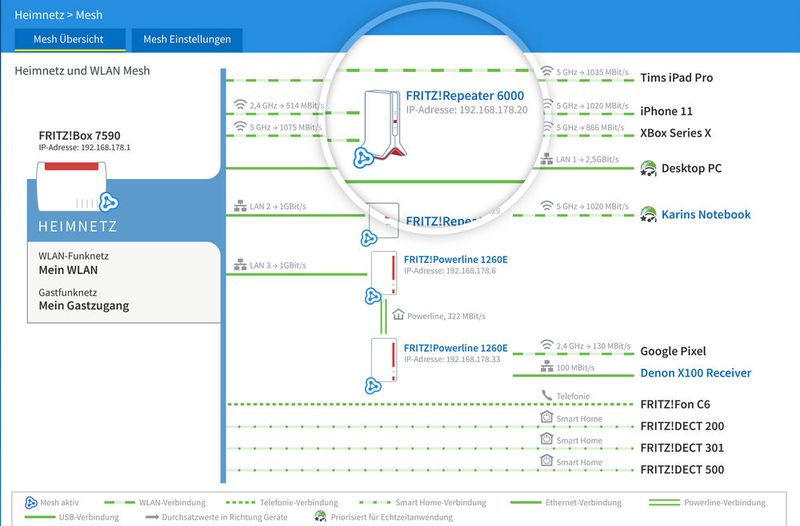Click the Powerline house icon at 322 MBit/s
The height and width of the screenshot is (526, 800).
[398, 315]
